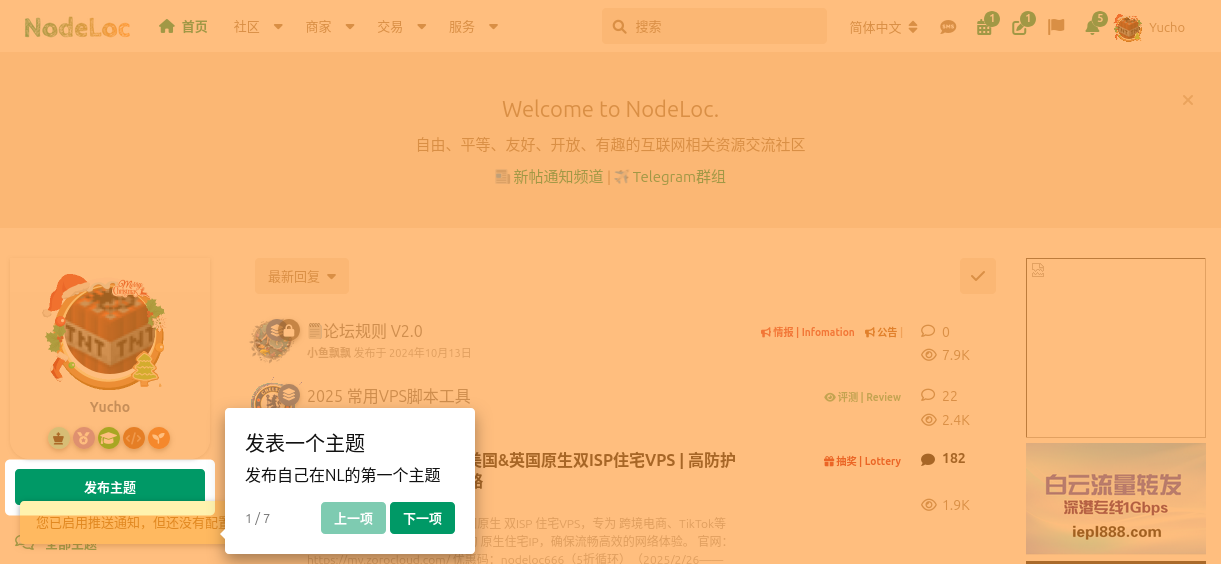Image resolution: width=1221 pixels, height=564 pixels.
Task: Click the large TNT profile avatar
Action: coord(105,332)
